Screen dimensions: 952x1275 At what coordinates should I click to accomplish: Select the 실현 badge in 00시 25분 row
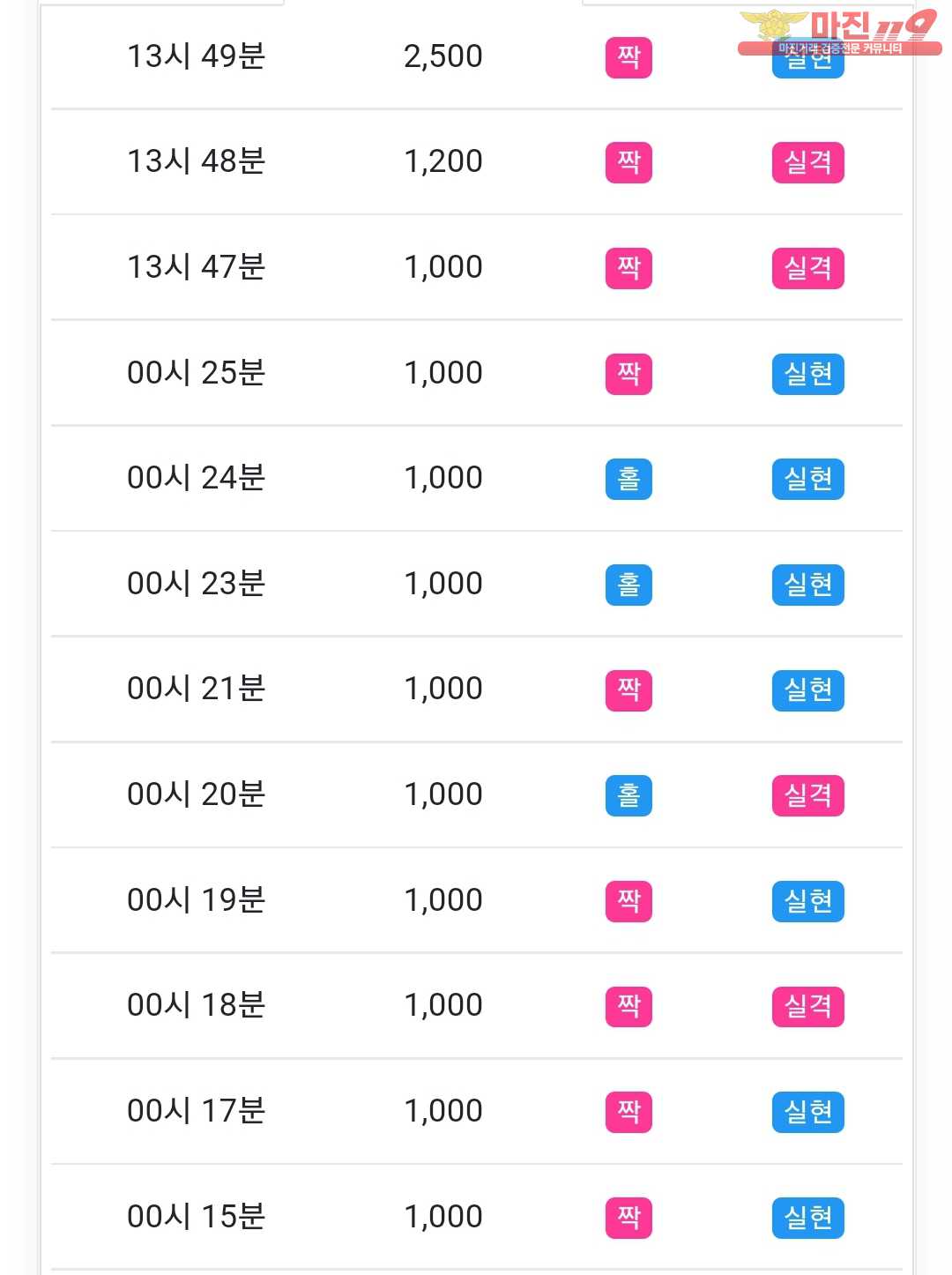click(x=808, y=374)
